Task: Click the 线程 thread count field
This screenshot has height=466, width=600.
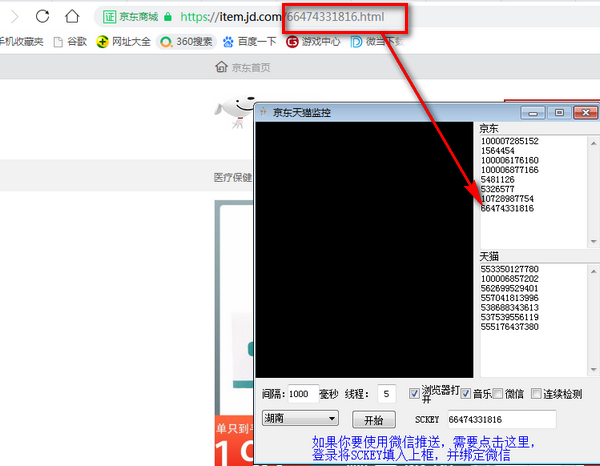Action: pyautogui.click(x=386, y=394)
